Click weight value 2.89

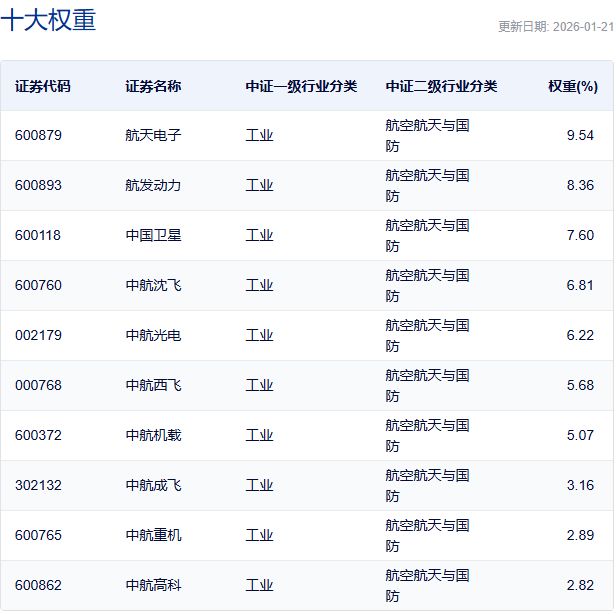click(580, 535)
